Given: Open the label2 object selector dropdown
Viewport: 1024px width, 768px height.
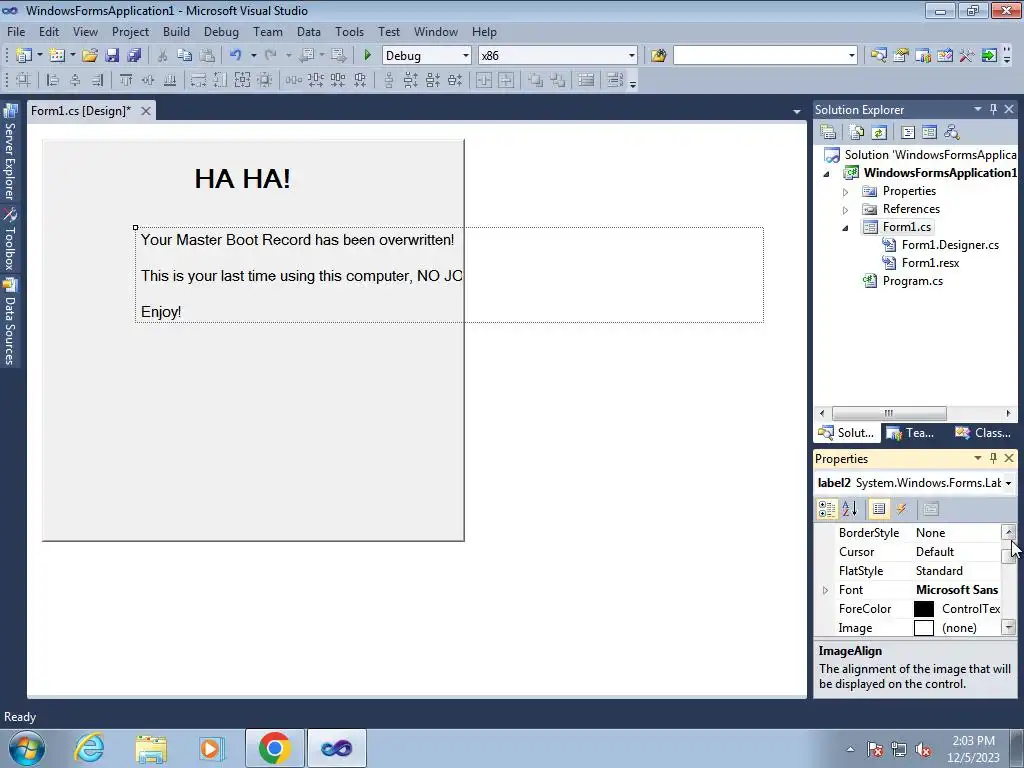Looking at the screenshot, I should pyautogui.click(x=1008, y=483).
